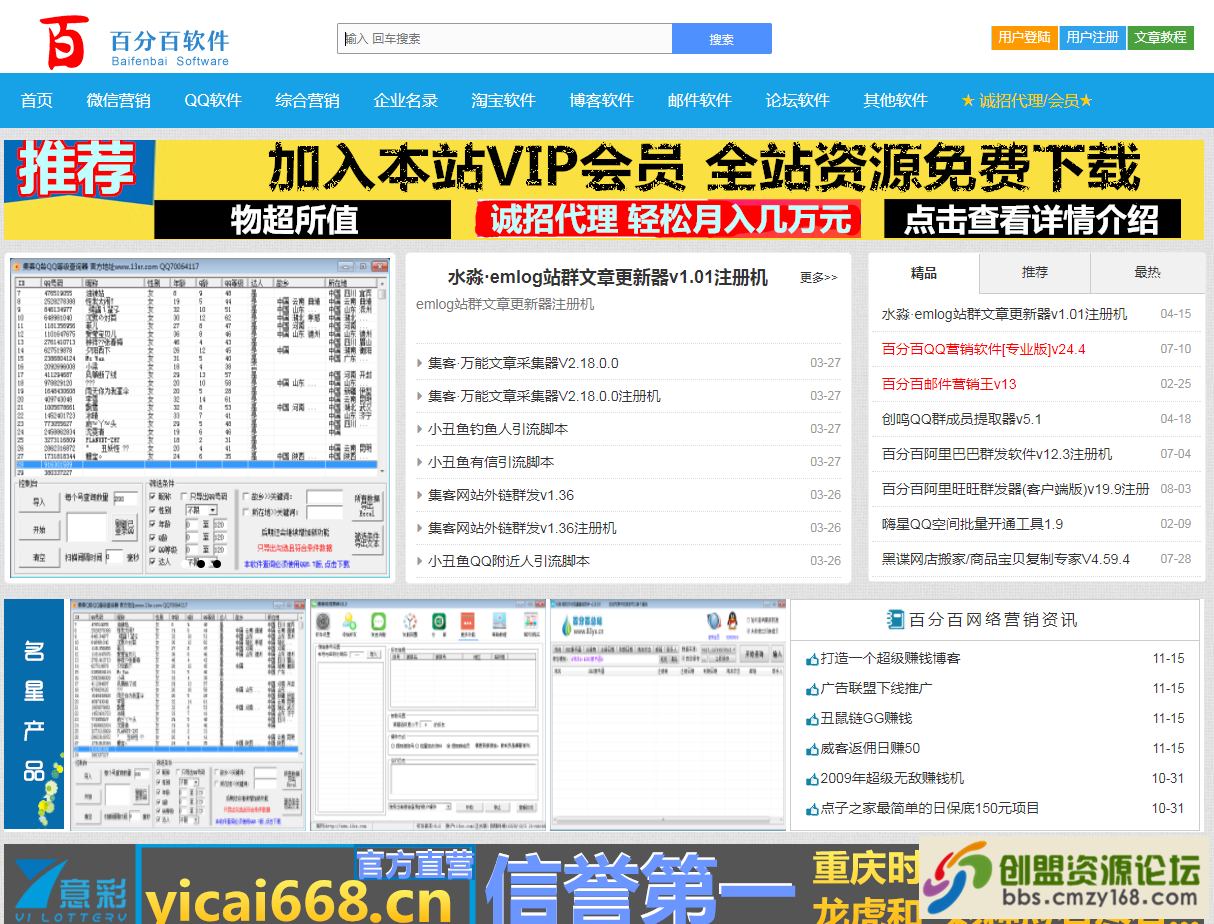
Task: Click the 百分百软件 site title text
Action: click(169, 41)
